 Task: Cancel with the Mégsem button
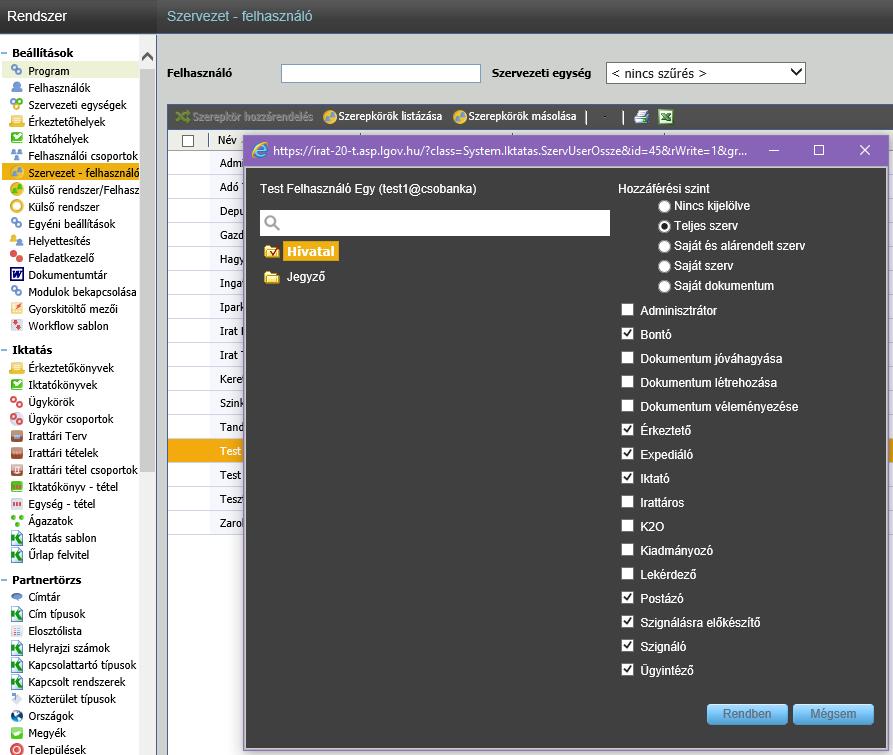pyautogui.click(x=833, y=714)
